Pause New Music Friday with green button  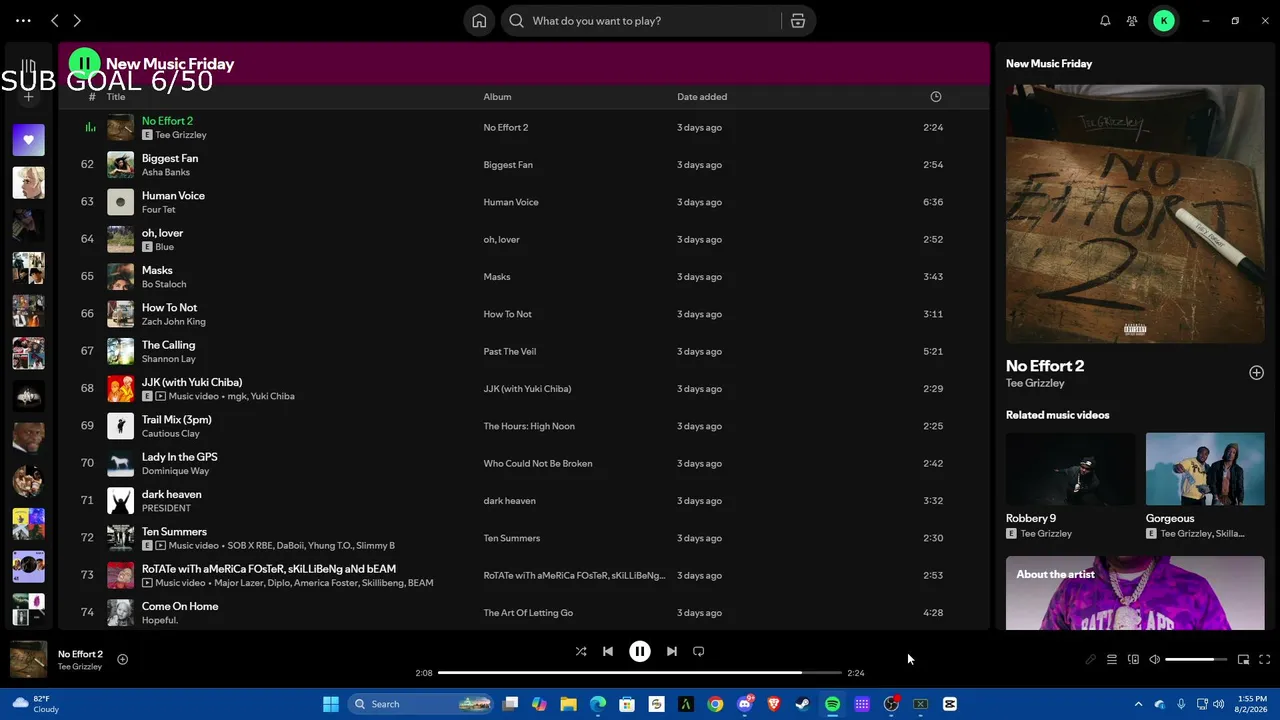click(x=84, y=63)
